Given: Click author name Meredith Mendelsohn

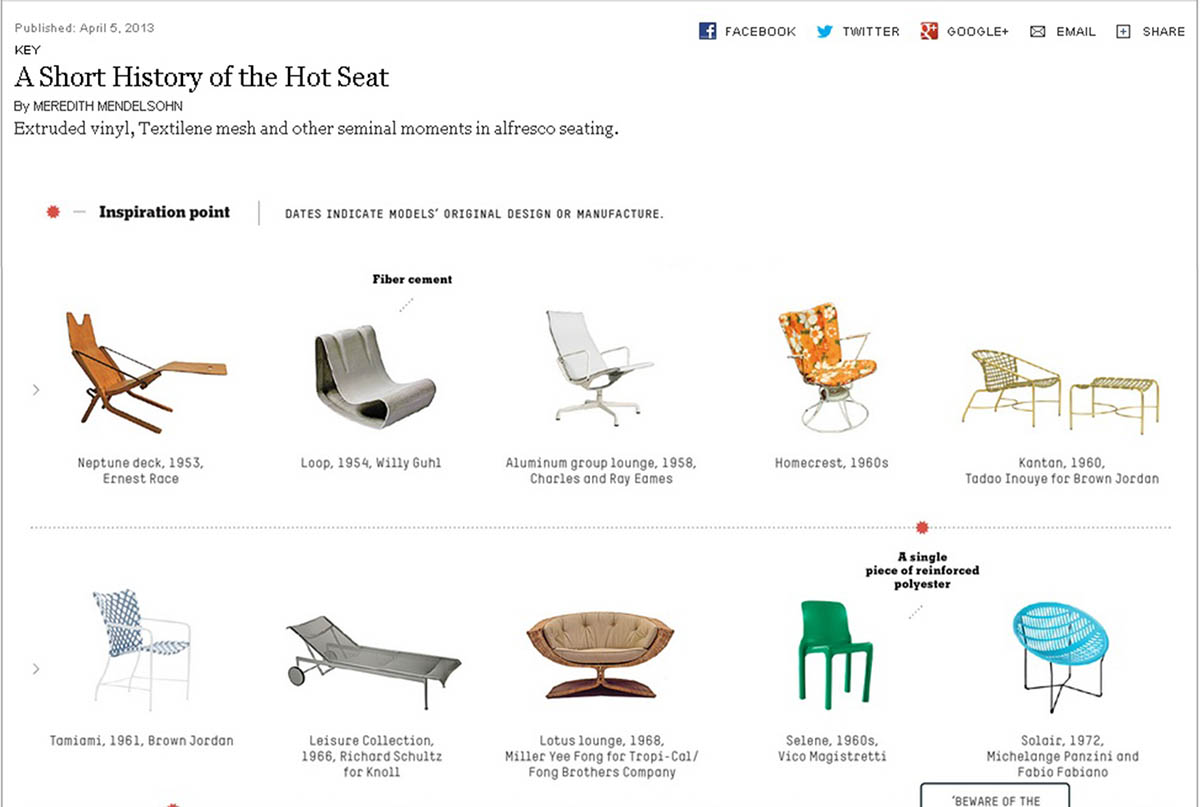Looking at the screenshot, I should [x=108, y=106].
